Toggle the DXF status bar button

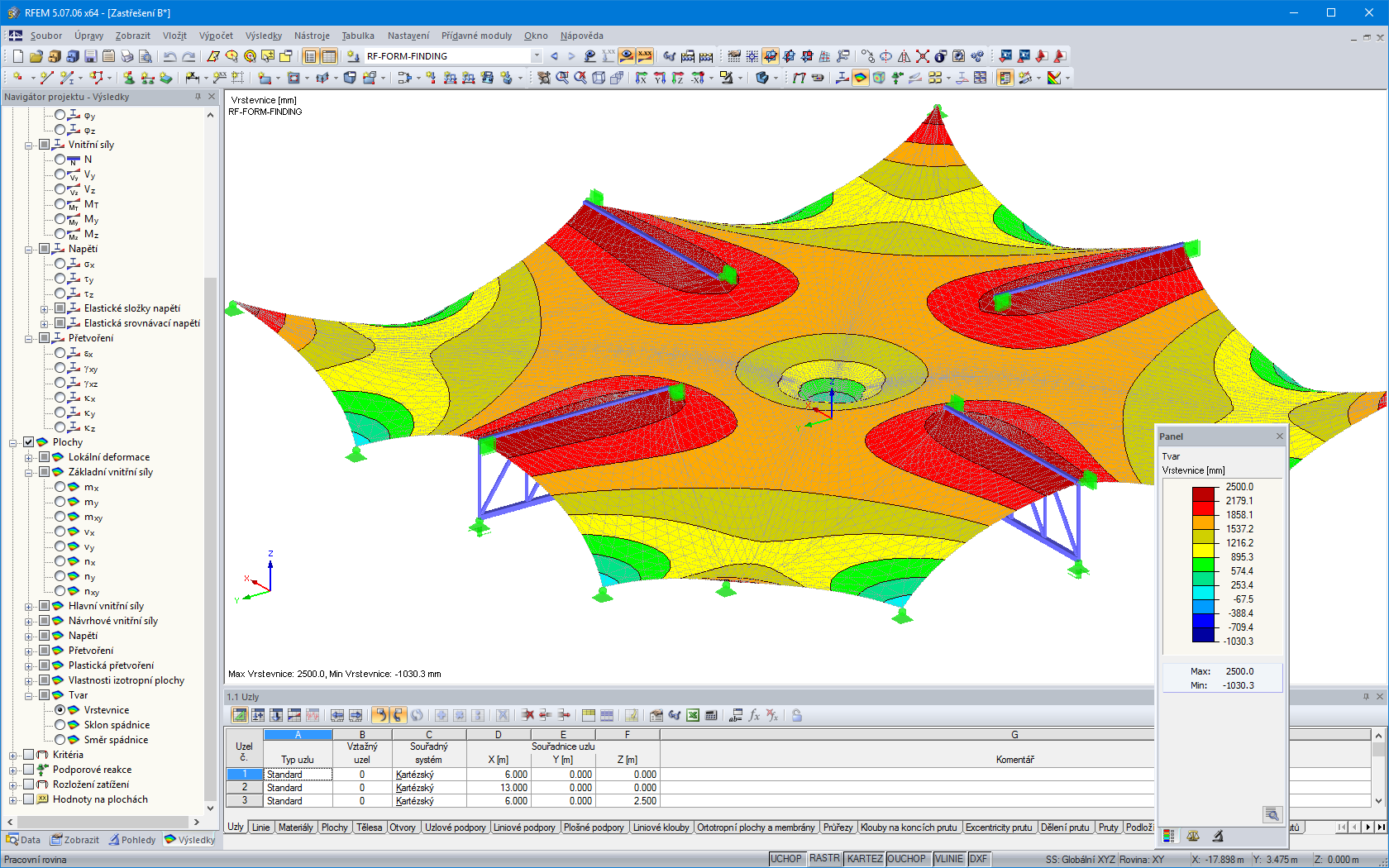tap(978, 859)
